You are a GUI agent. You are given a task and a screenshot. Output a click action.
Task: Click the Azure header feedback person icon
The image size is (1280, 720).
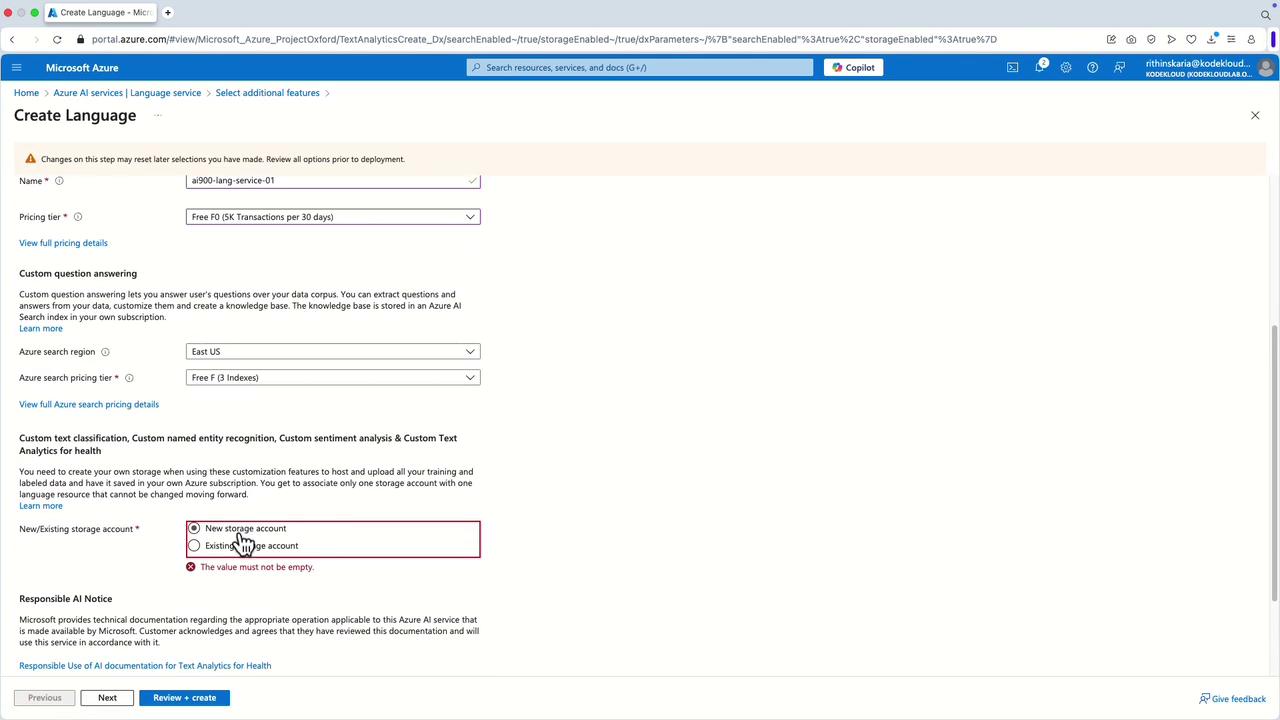click(1119, 68)
